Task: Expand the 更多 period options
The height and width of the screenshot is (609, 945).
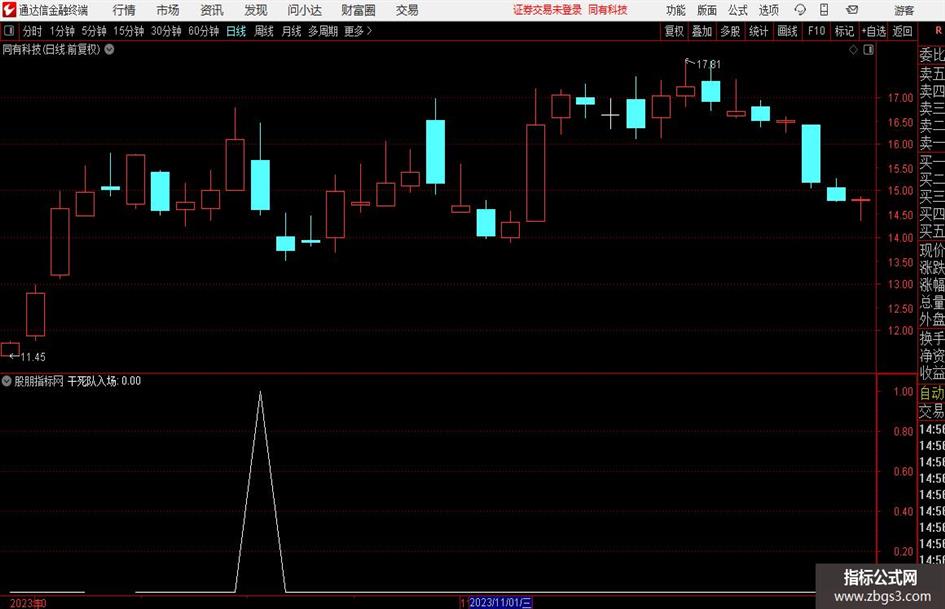Action: tap(358, 31)
